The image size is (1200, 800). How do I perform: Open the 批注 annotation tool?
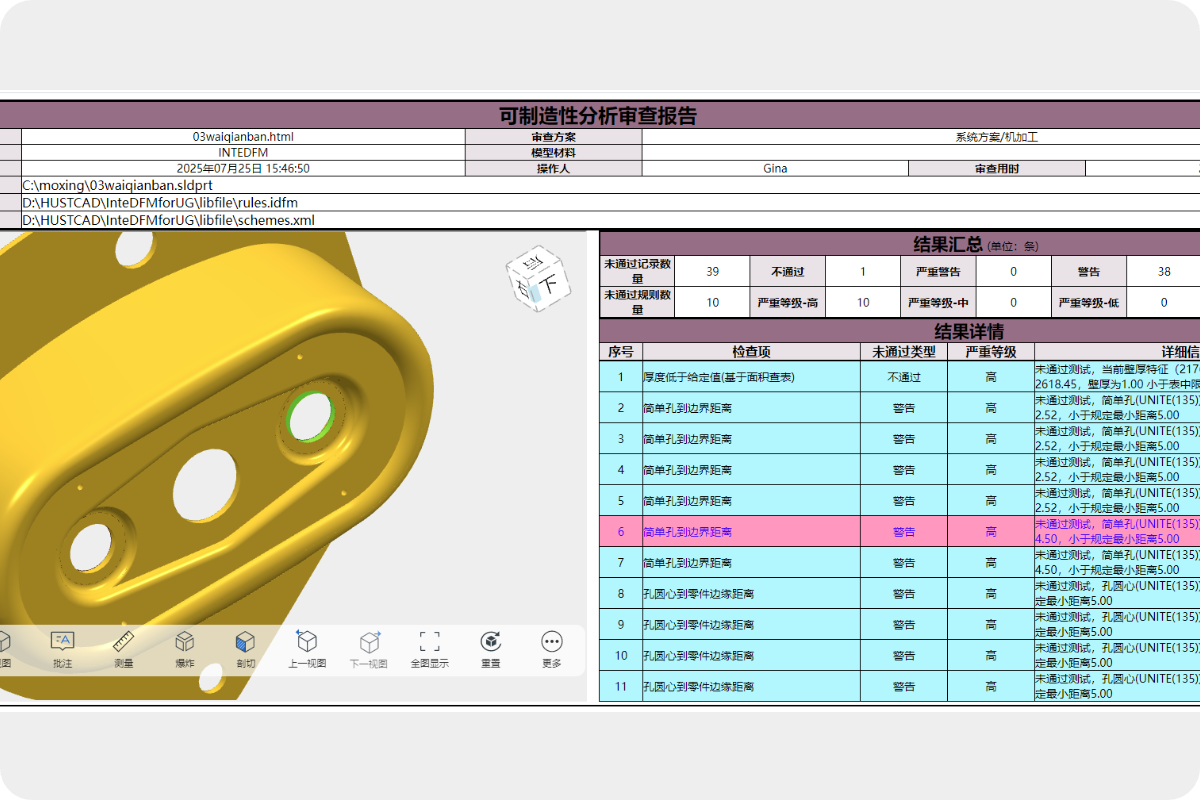tap(62, 649)
